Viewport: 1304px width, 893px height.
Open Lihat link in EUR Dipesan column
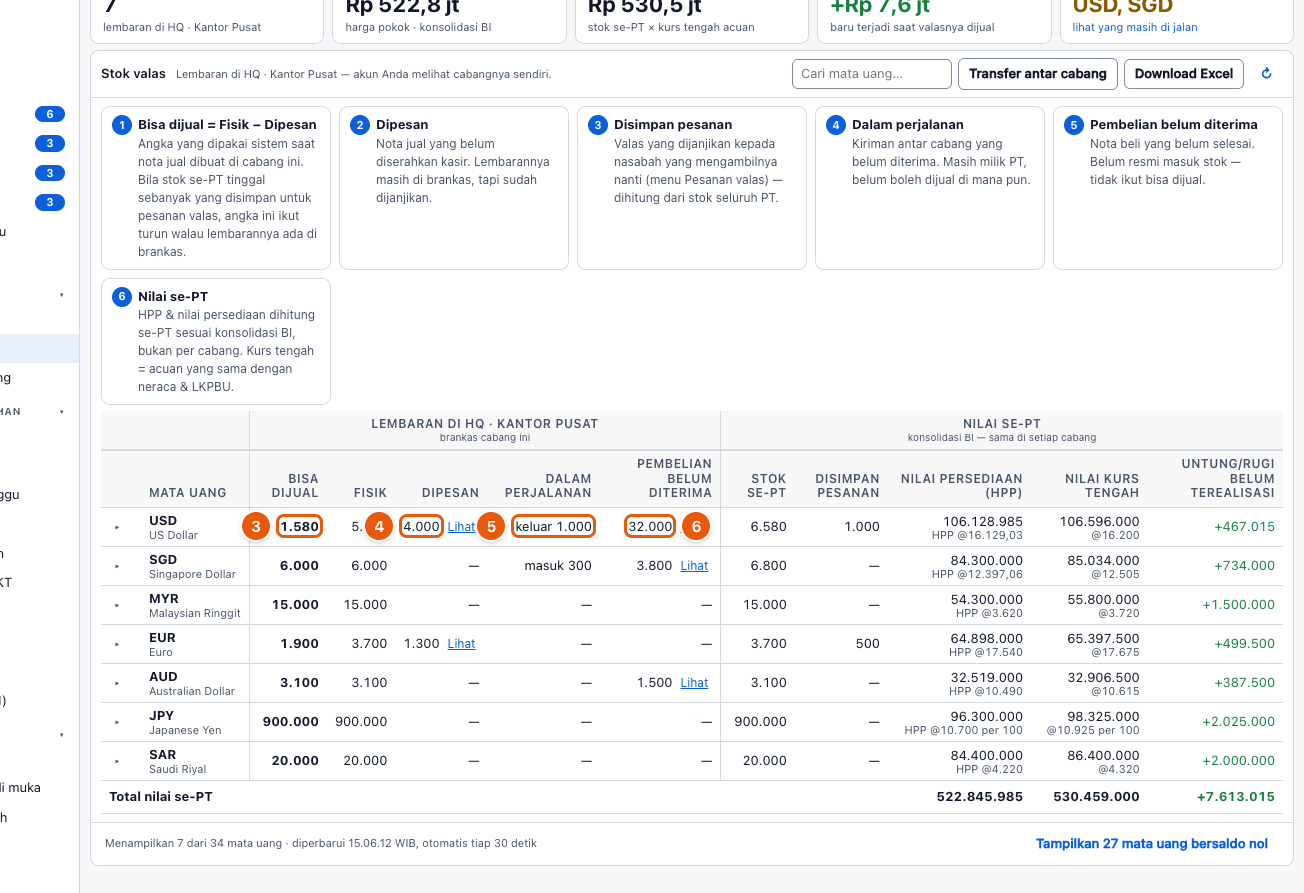coord(461,644)
